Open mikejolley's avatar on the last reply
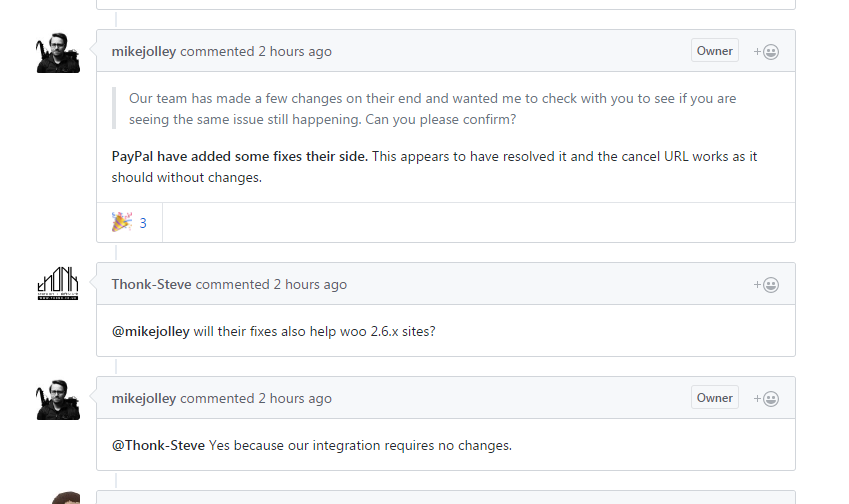 tap(58, 400)
